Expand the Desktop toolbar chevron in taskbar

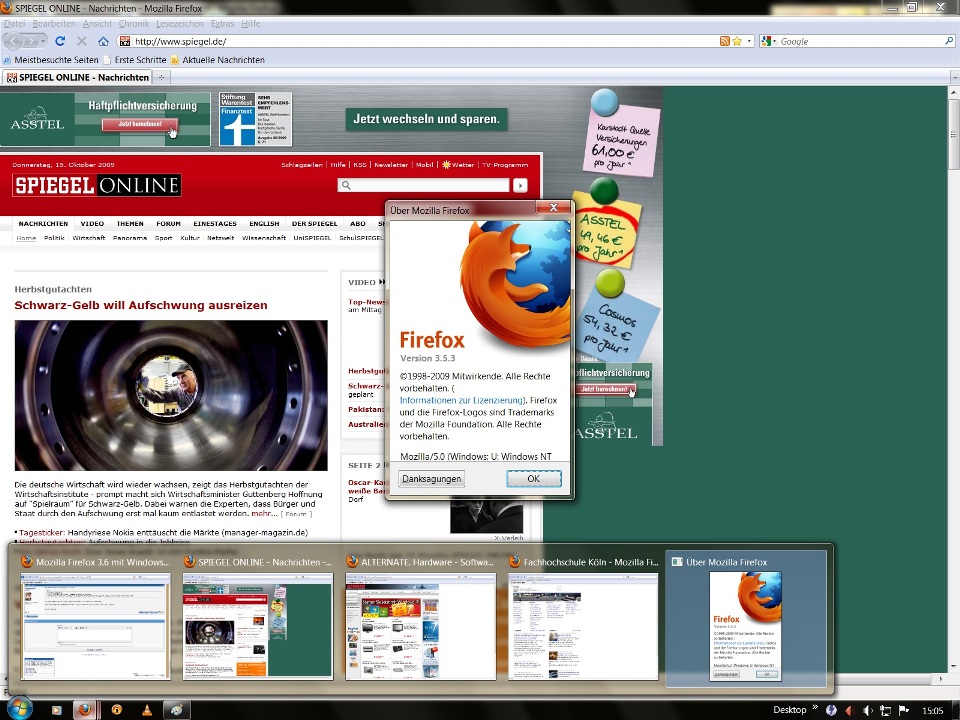(815, 708)
